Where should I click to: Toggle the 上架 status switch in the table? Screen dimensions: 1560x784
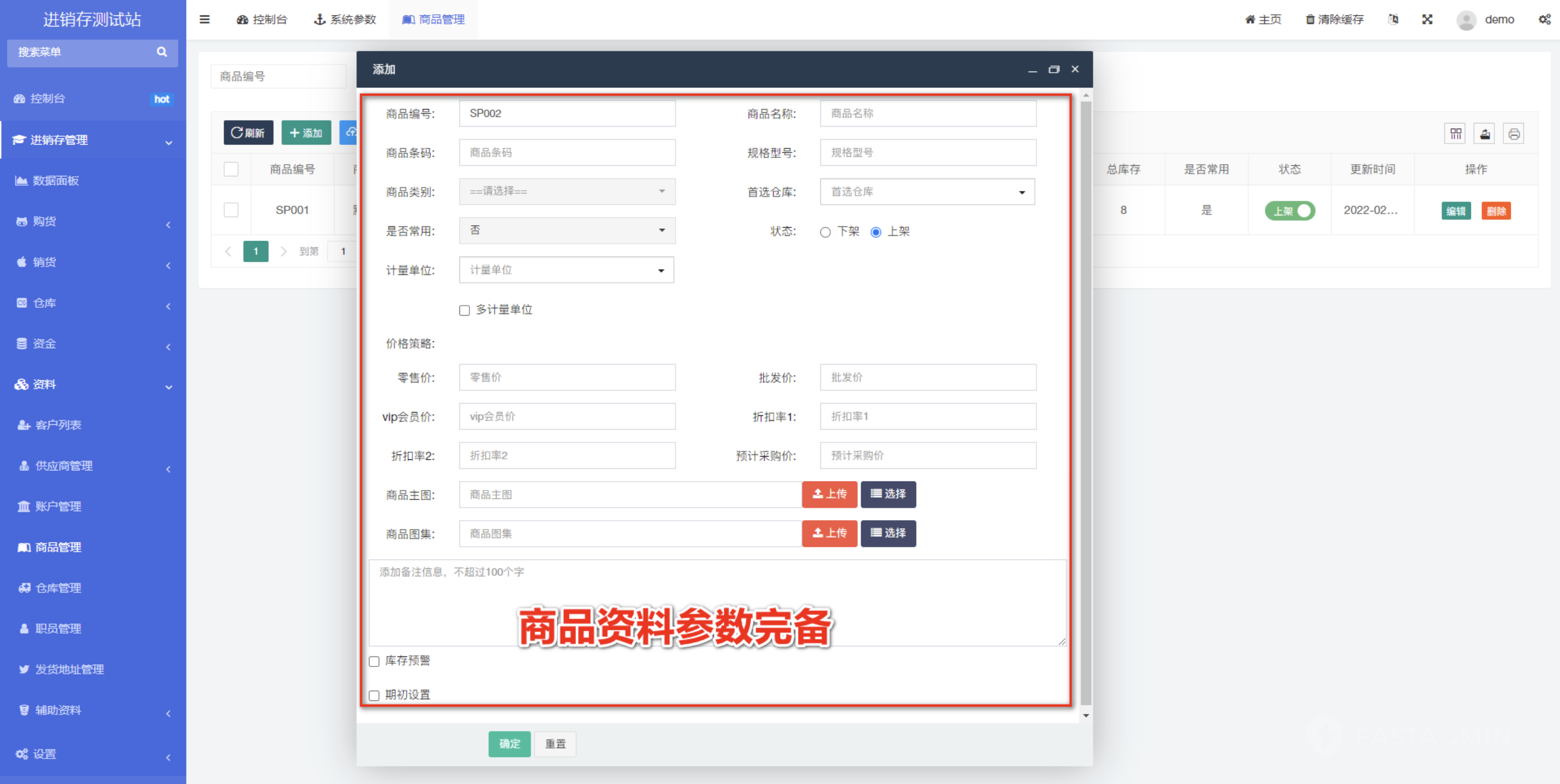tap(1289, 211)
